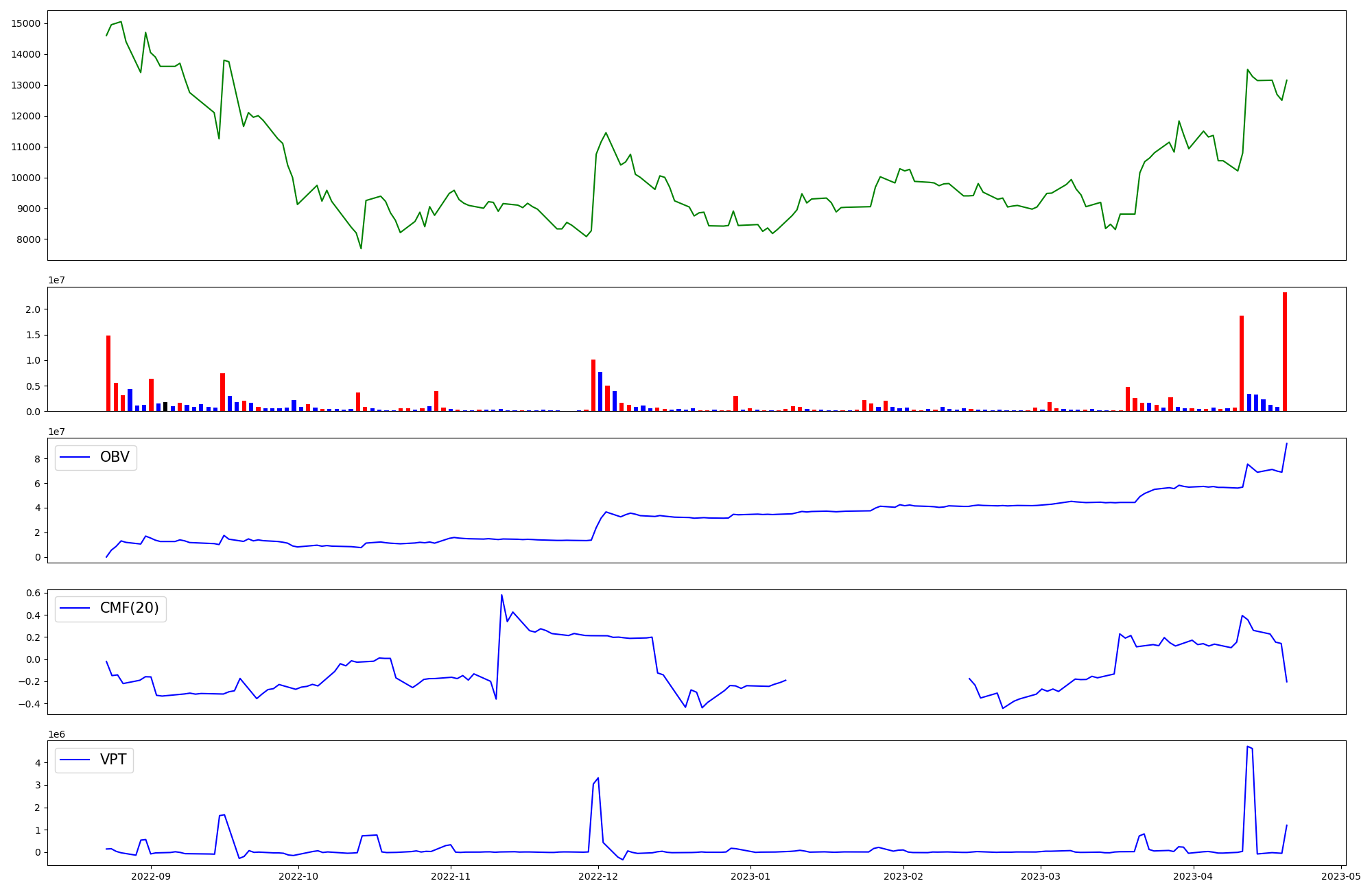Click the 2022-12 x-axis date label
The width and height of the screenshot is (1372, 892).
point(598,876)
